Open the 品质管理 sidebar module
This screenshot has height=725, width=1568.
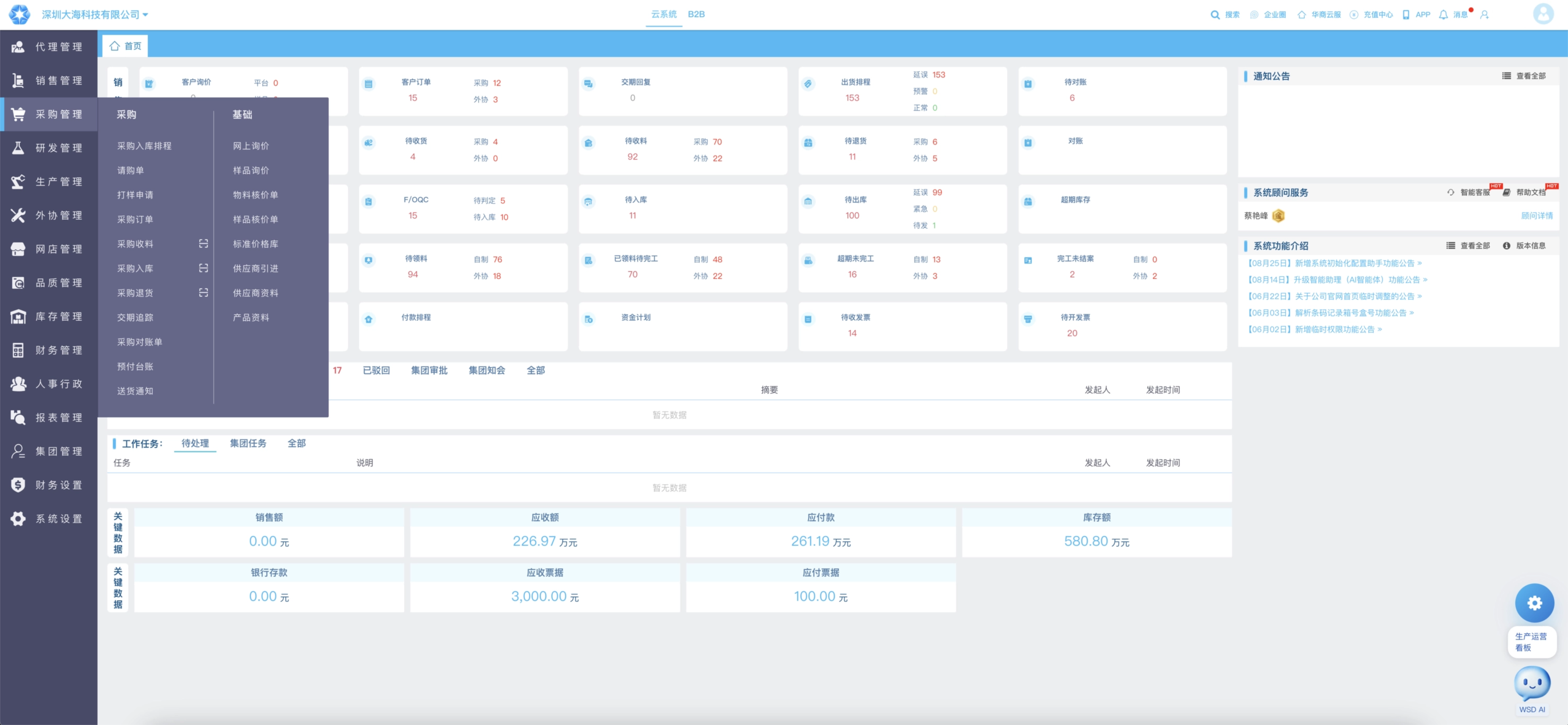(x=49, y=283)
